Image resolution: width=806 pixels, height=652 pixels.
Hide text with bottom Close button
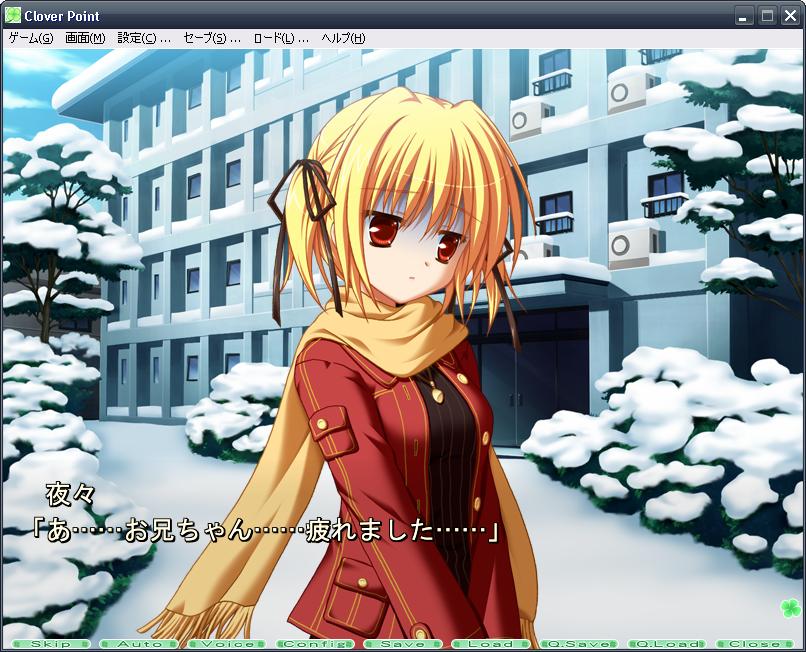point(755,644)
